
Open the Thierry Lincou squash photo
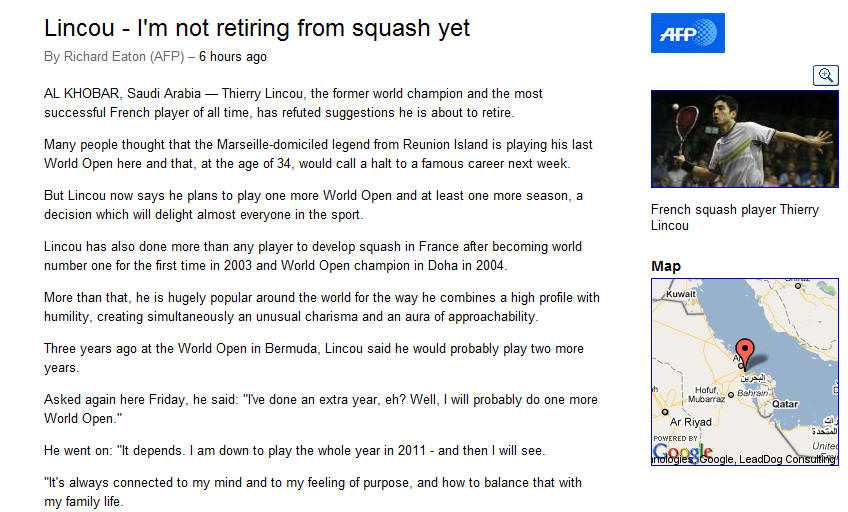tap(744, 139)
